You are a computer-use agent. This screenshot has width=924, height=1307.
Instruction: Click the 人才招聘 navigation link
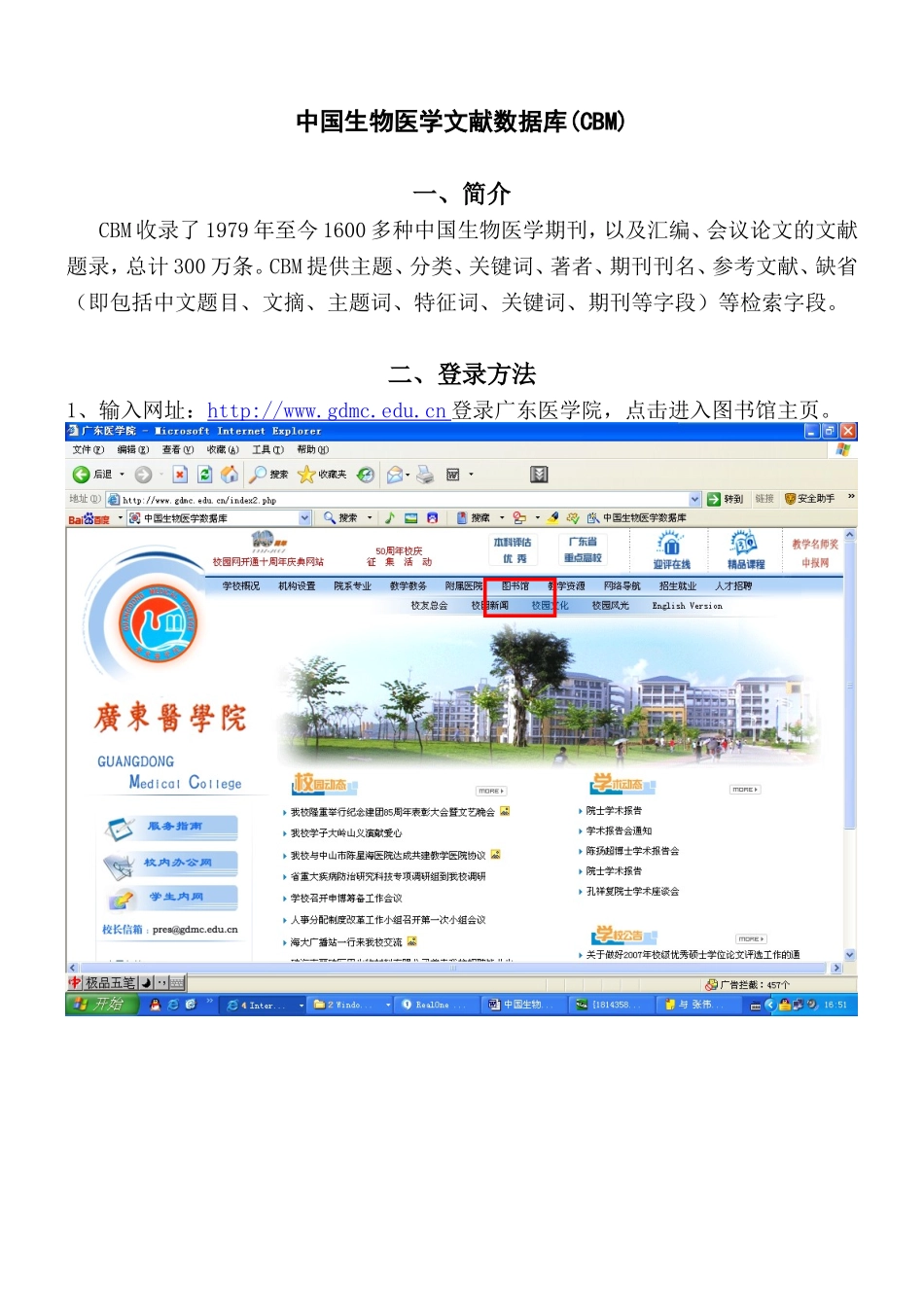pyautogui.click(x=733, y=586)
